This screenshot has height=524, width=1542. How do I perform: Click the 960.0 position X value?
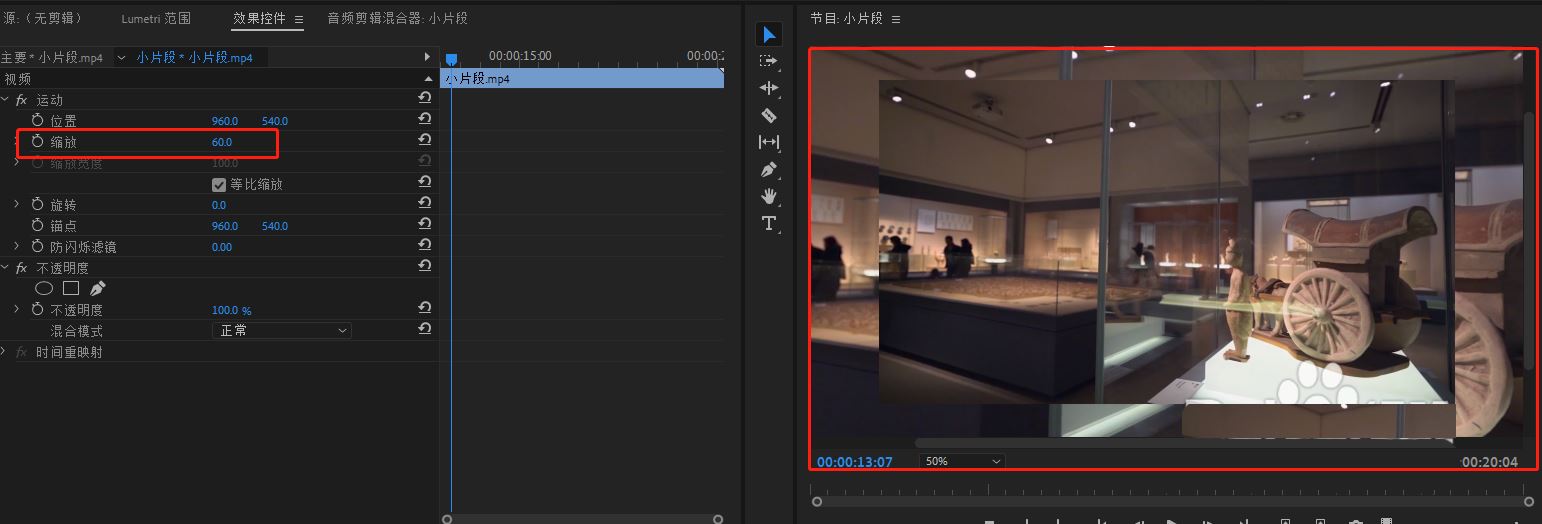225,121
